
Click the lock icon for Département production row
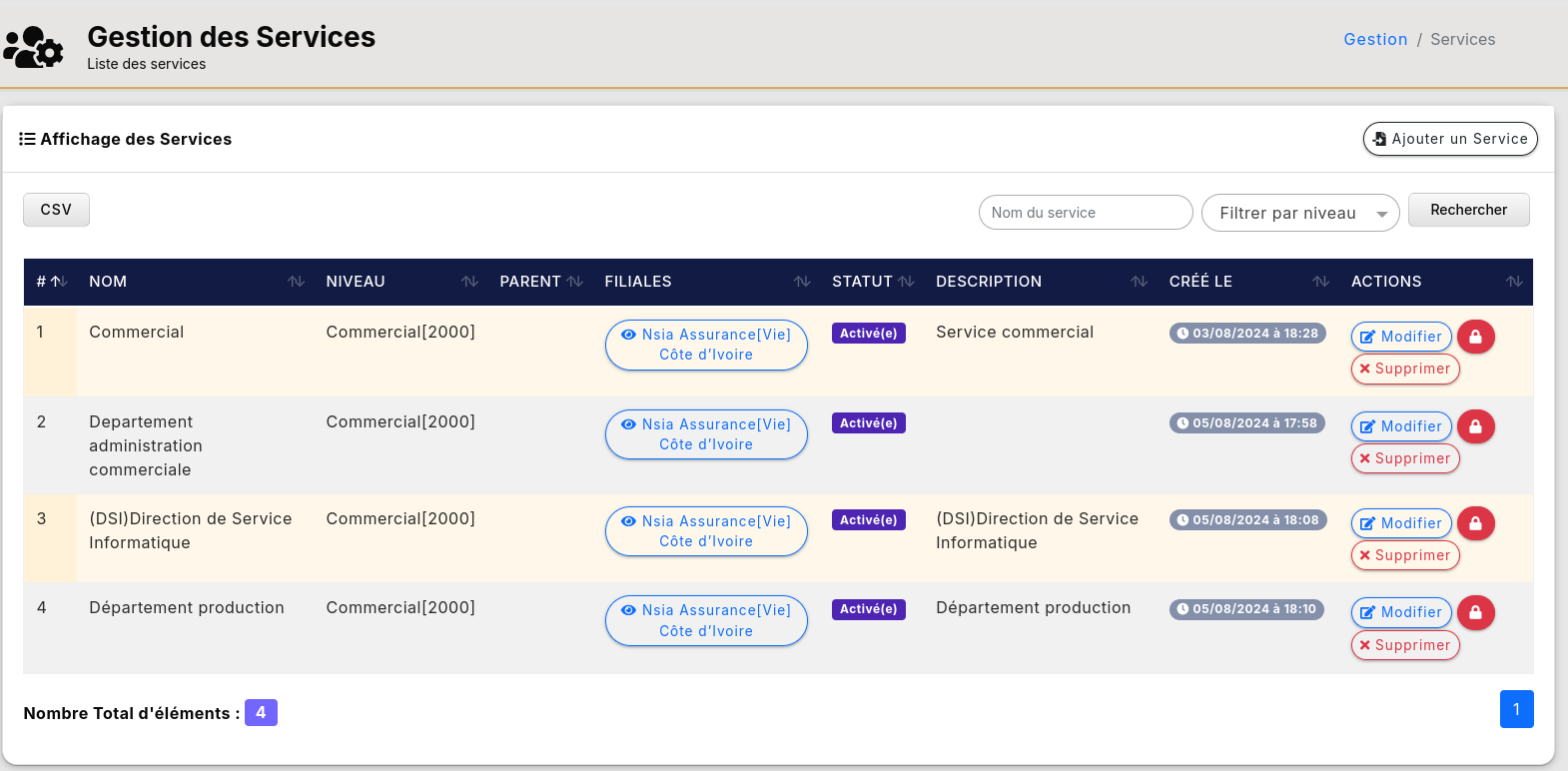coord(1475,612)
